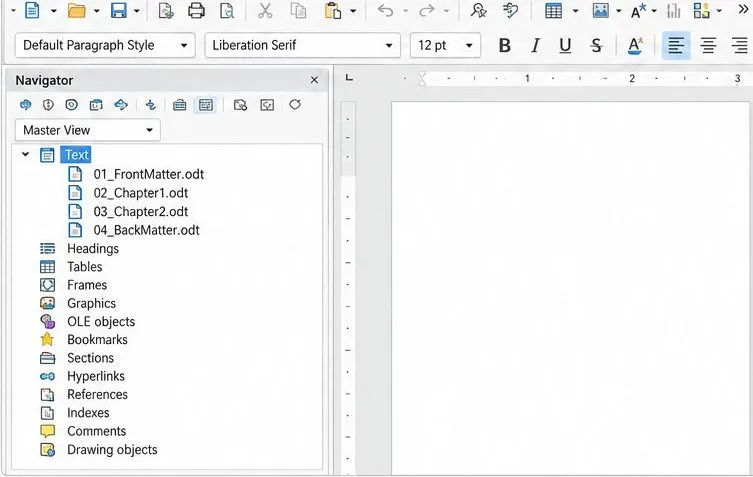Open the dropdown arrow beside Paste
Screen dimensions: 753x477
point(353,11)
